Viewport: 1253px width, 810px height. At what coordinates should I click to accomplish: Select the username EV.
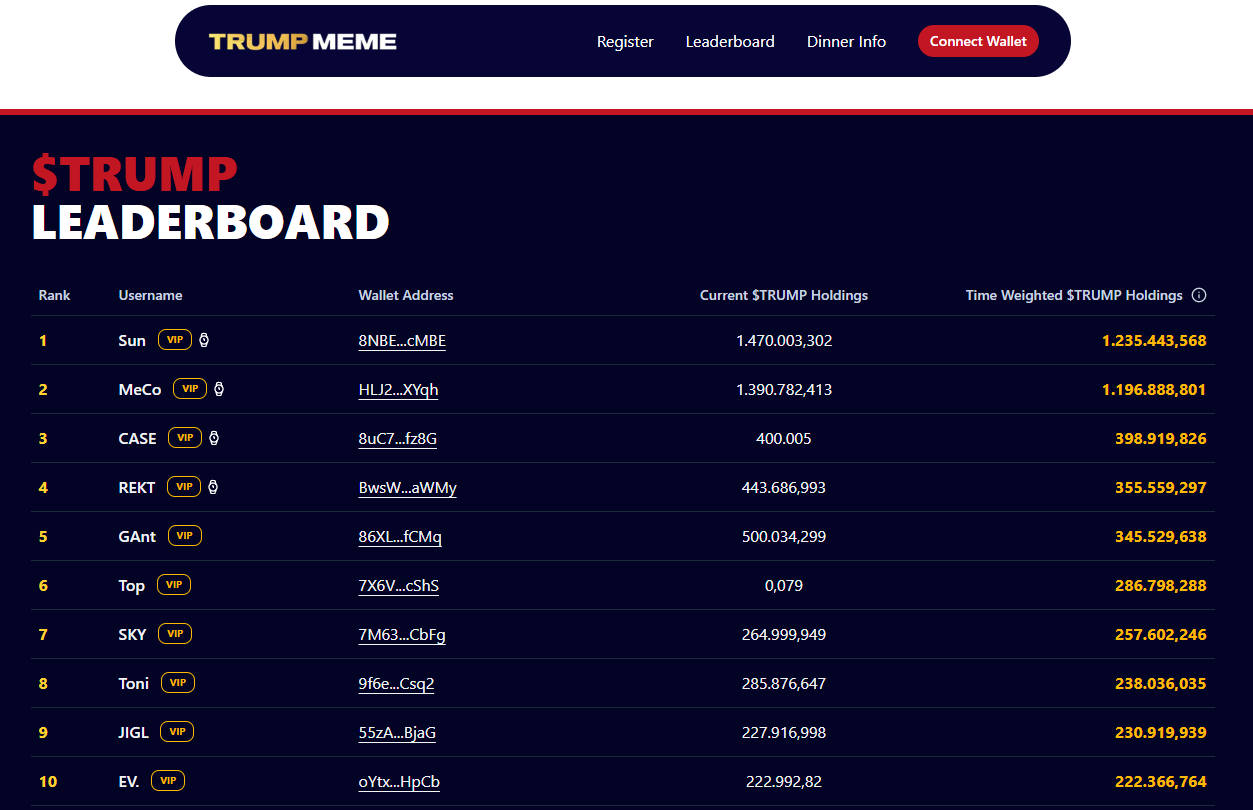click(129, 781)
